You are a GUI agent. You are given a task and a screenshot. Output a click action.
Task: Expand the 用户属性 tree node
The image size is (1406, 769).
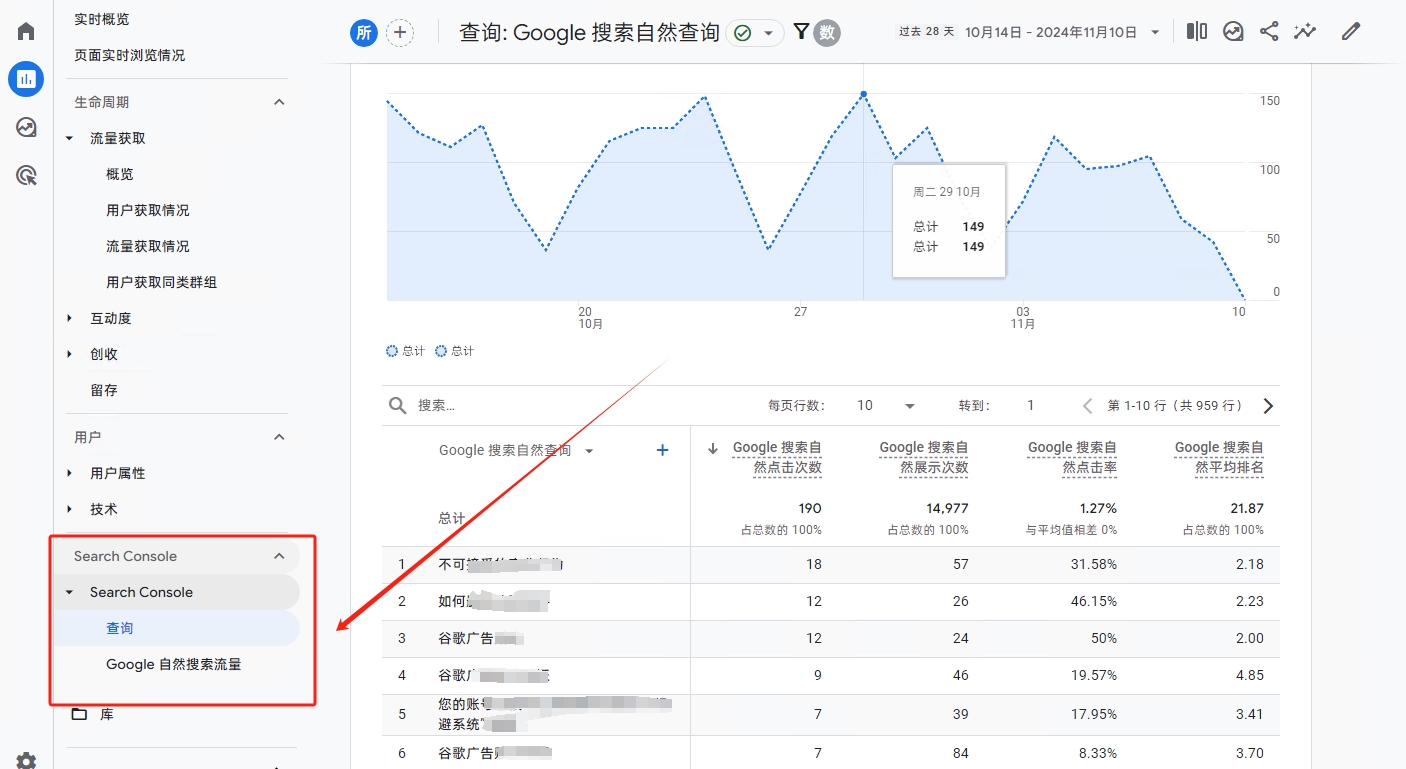click(69, 473)
